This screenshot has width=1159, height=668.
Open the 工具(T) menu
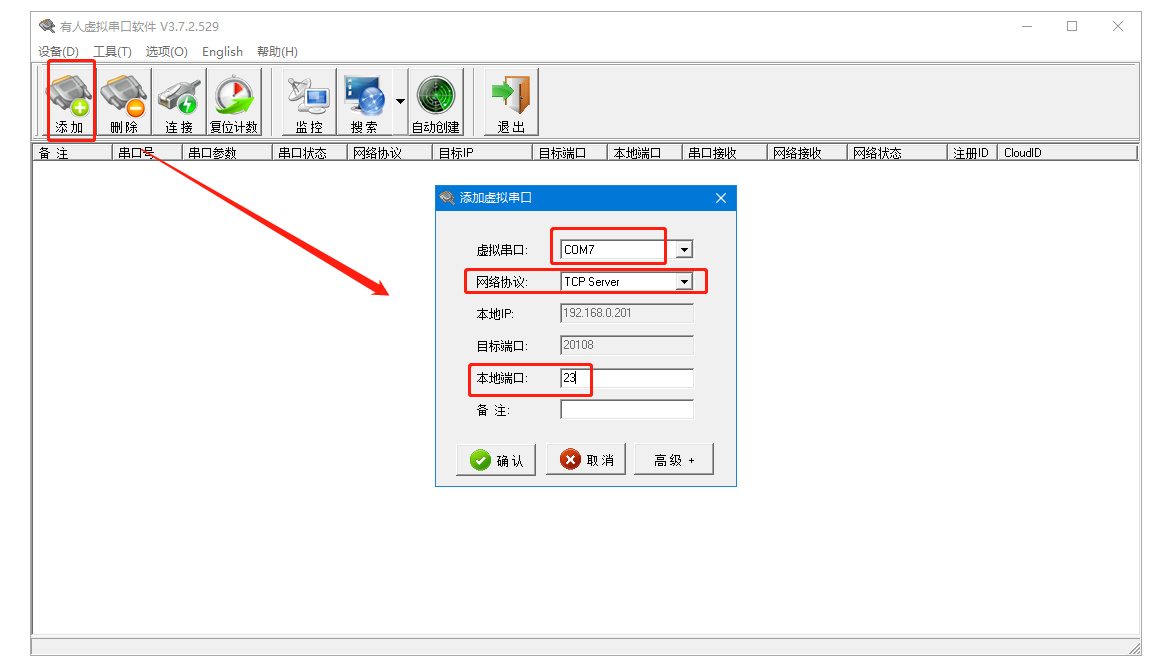click(112, 52)
